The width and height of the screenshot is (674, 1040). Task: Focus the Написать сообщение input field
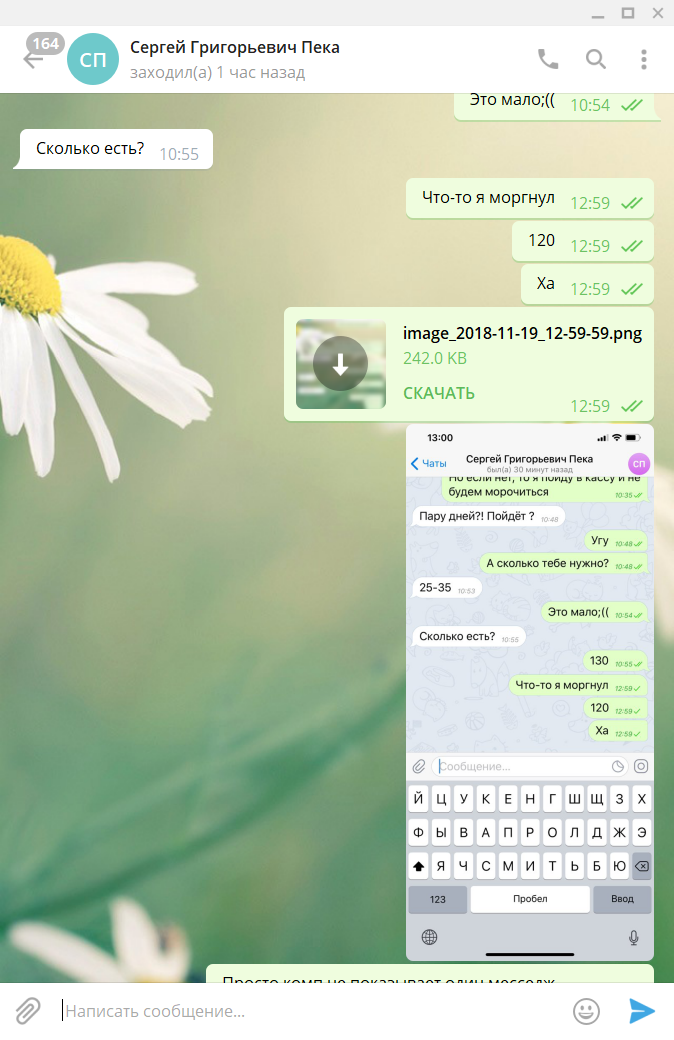click(312, 1011)
